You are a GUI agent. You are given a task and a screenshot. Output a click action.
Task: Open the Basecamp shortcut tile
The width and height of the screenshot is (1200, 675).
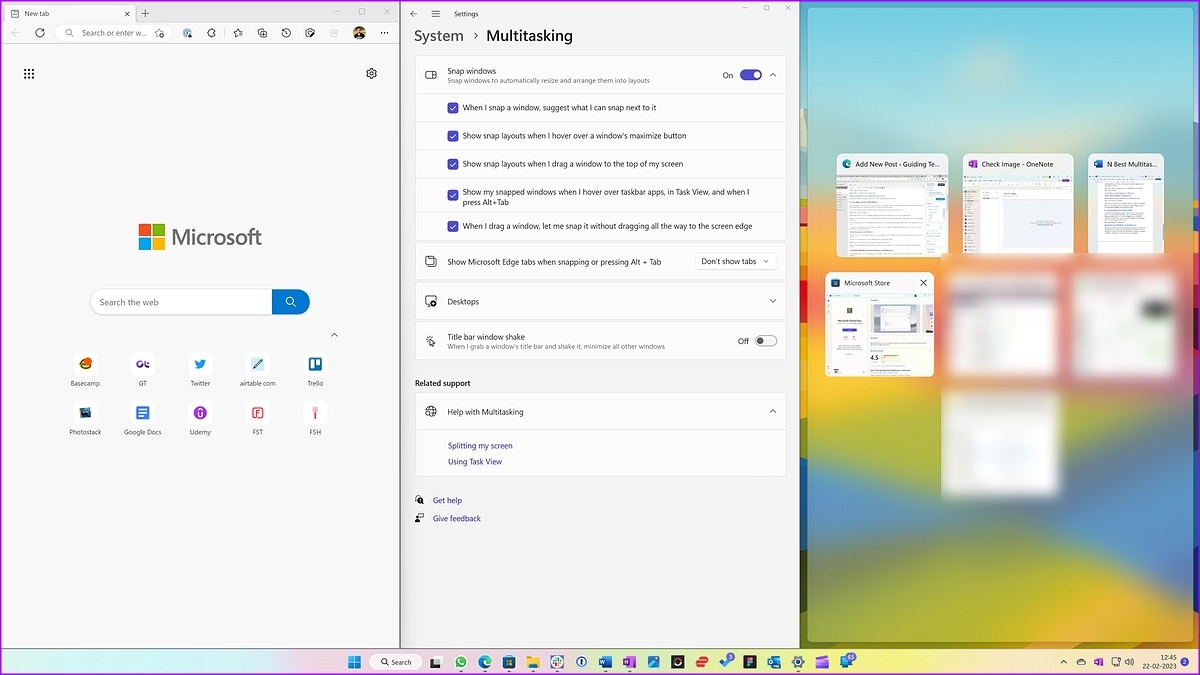click(x=85, y=369)
